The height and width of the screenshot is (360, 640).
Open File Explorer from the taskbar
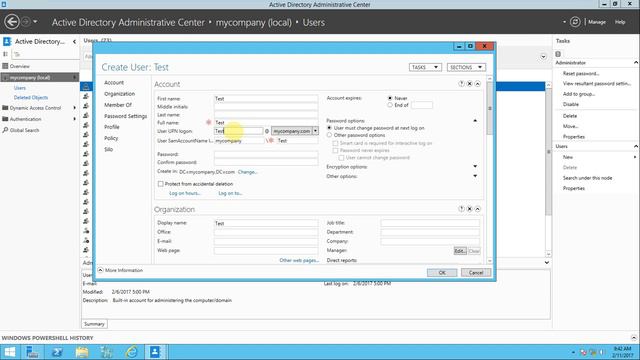[x=82, y=352]
